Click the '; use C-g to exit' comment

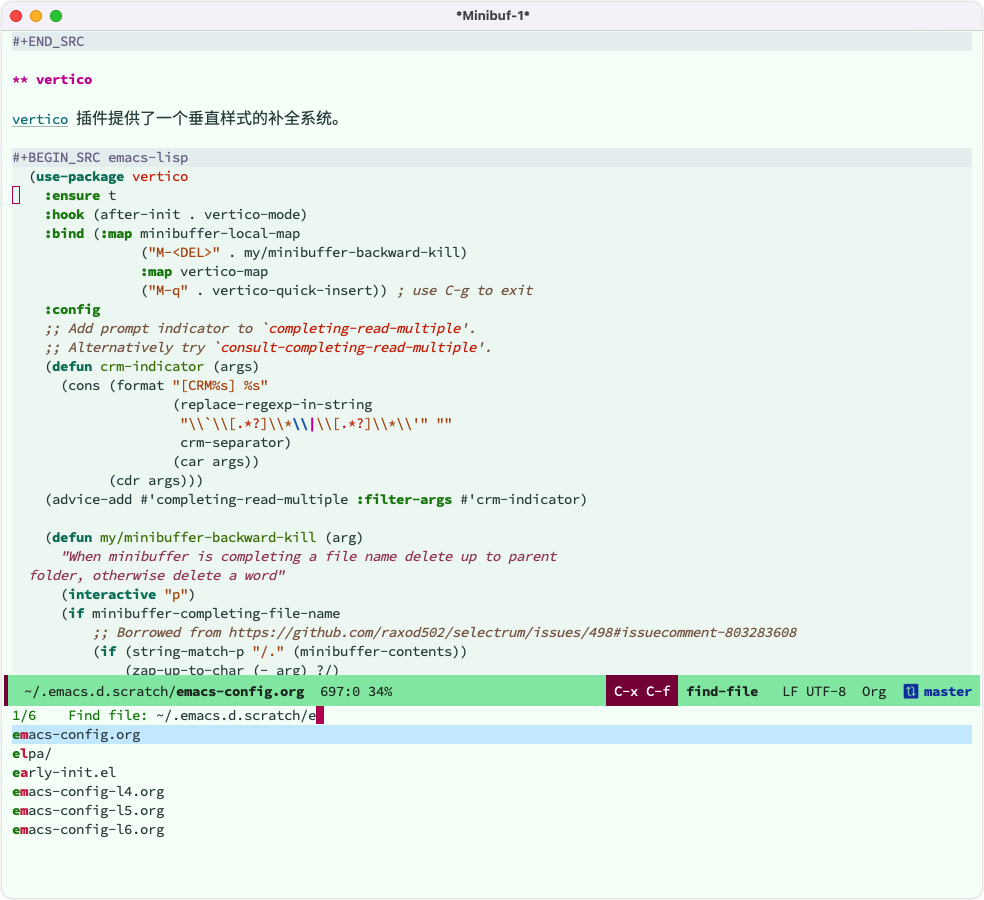coord(465,291)
